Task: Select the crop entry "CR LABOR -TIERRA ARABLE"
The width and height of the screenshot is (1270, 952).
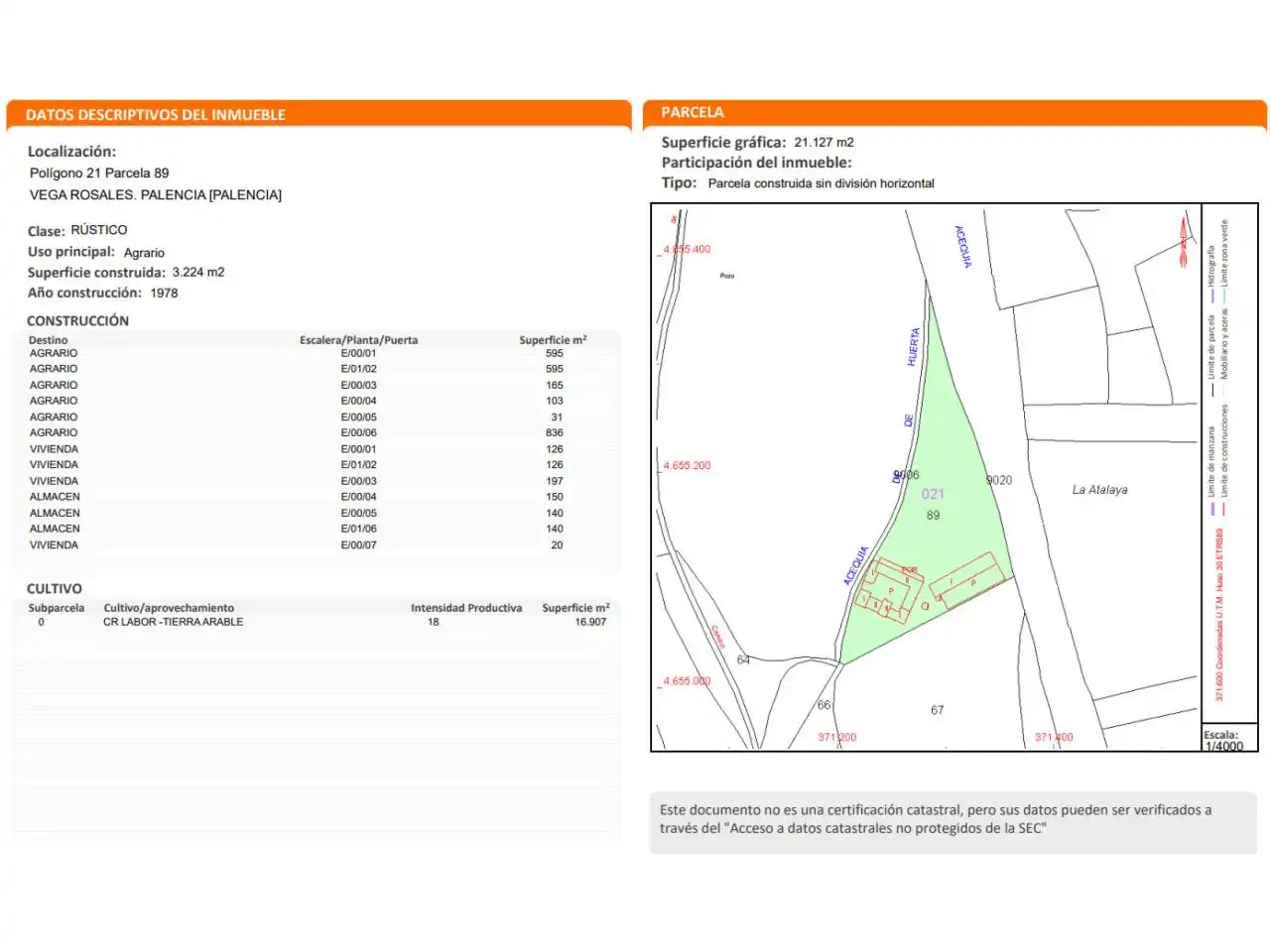Action: point(174,622)
